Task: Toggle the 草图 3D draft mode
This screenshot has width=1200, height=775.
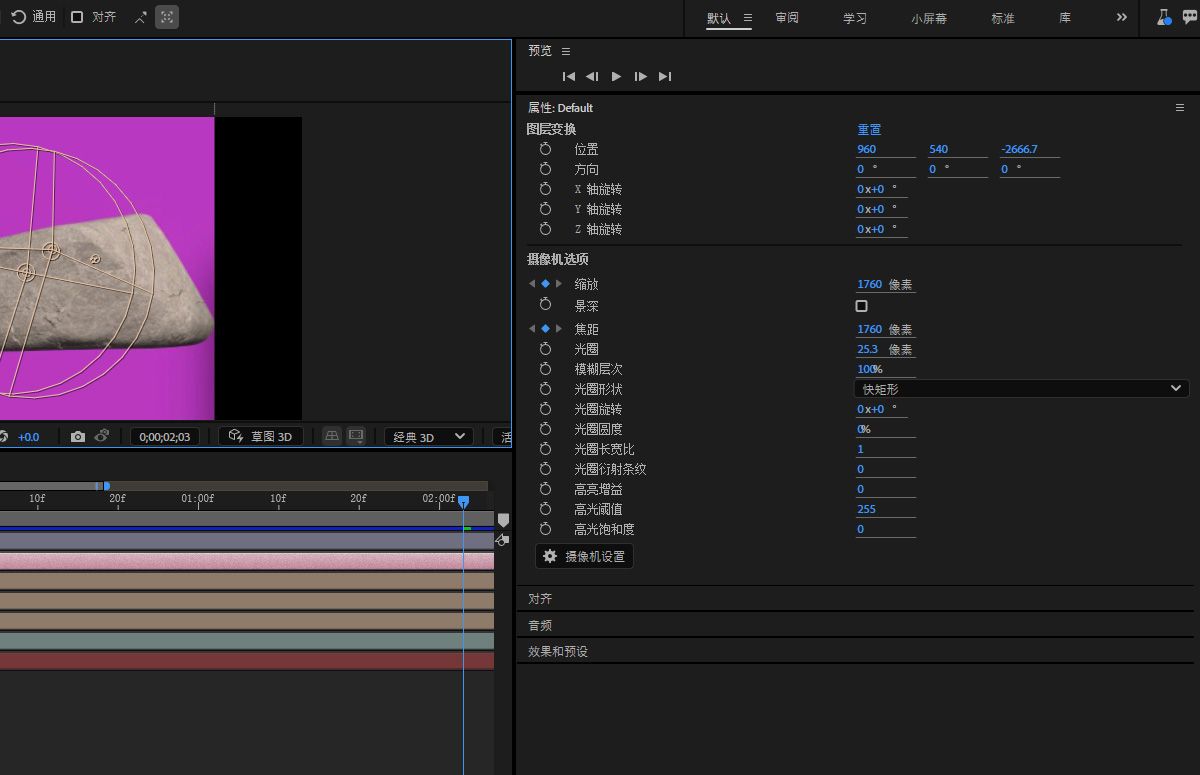Action: tap(260, 437)
